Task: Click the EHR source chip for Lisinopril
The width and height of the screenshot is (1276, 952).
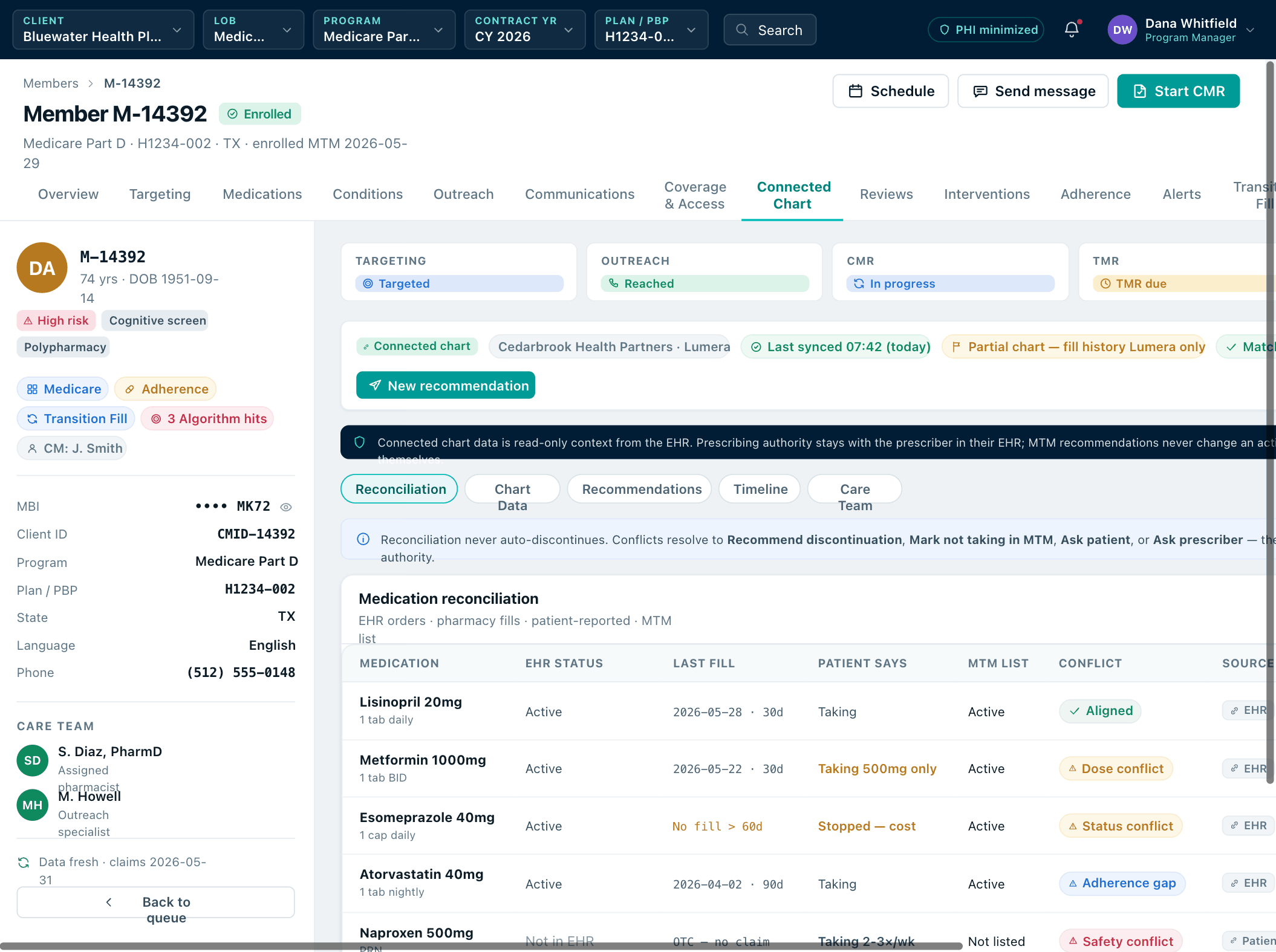Action: [x=1248, y=710]
